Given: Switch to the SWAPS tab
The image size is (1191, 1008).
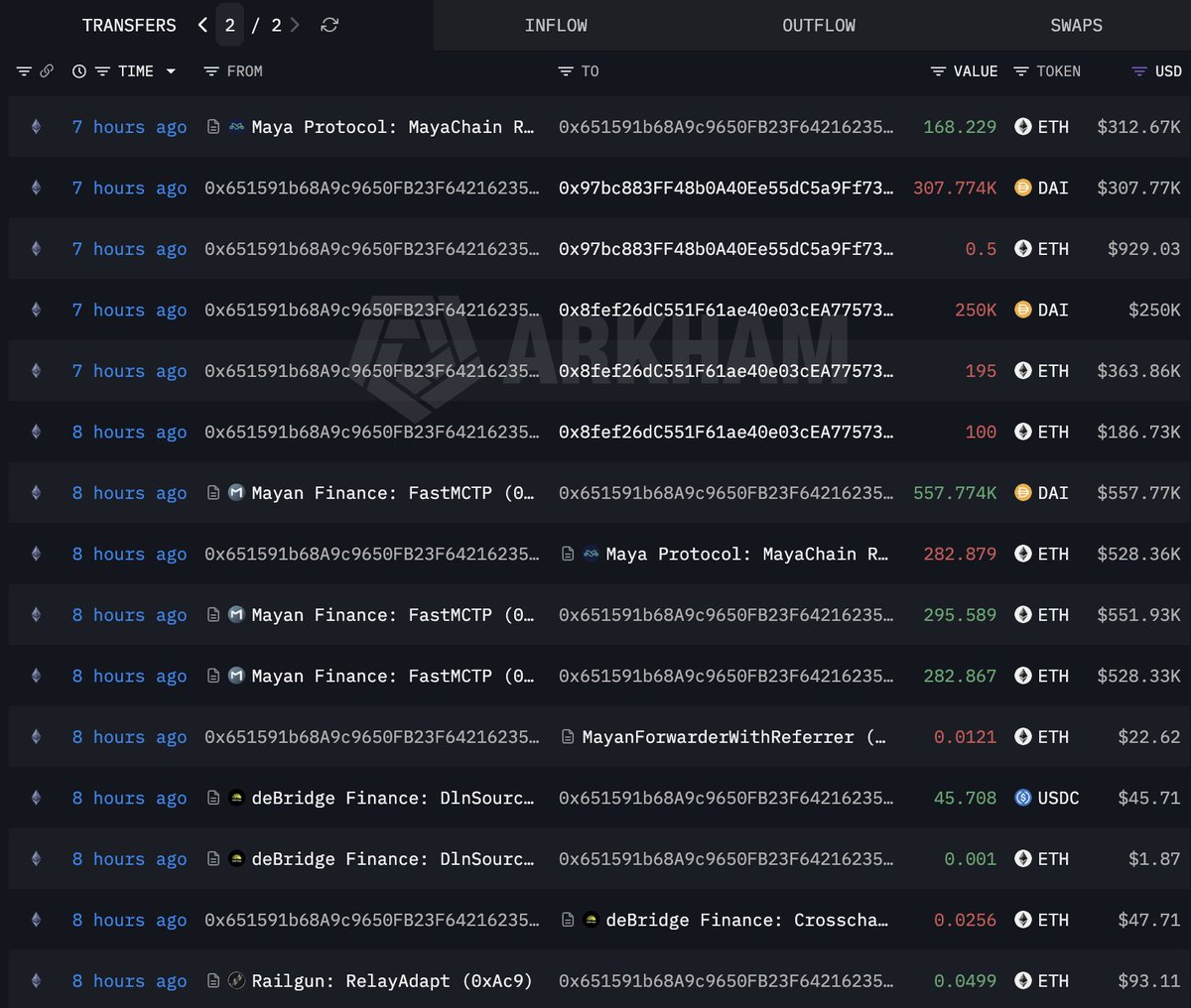Looking at the screenshot, I should 1076,25.
